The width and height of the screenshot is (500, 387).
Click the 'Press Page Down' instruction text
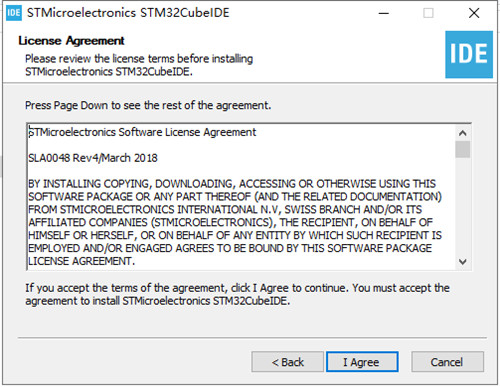[148, 105]
